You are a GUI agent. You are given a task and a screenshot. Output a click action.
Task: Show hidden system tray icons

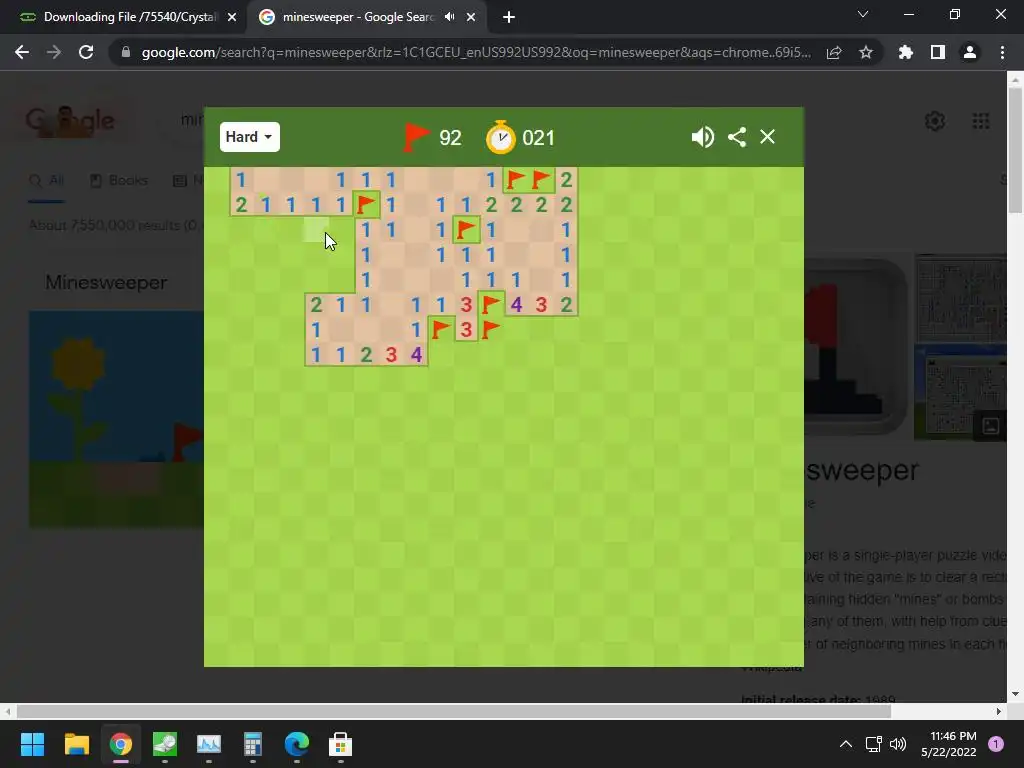click(846, 744)
